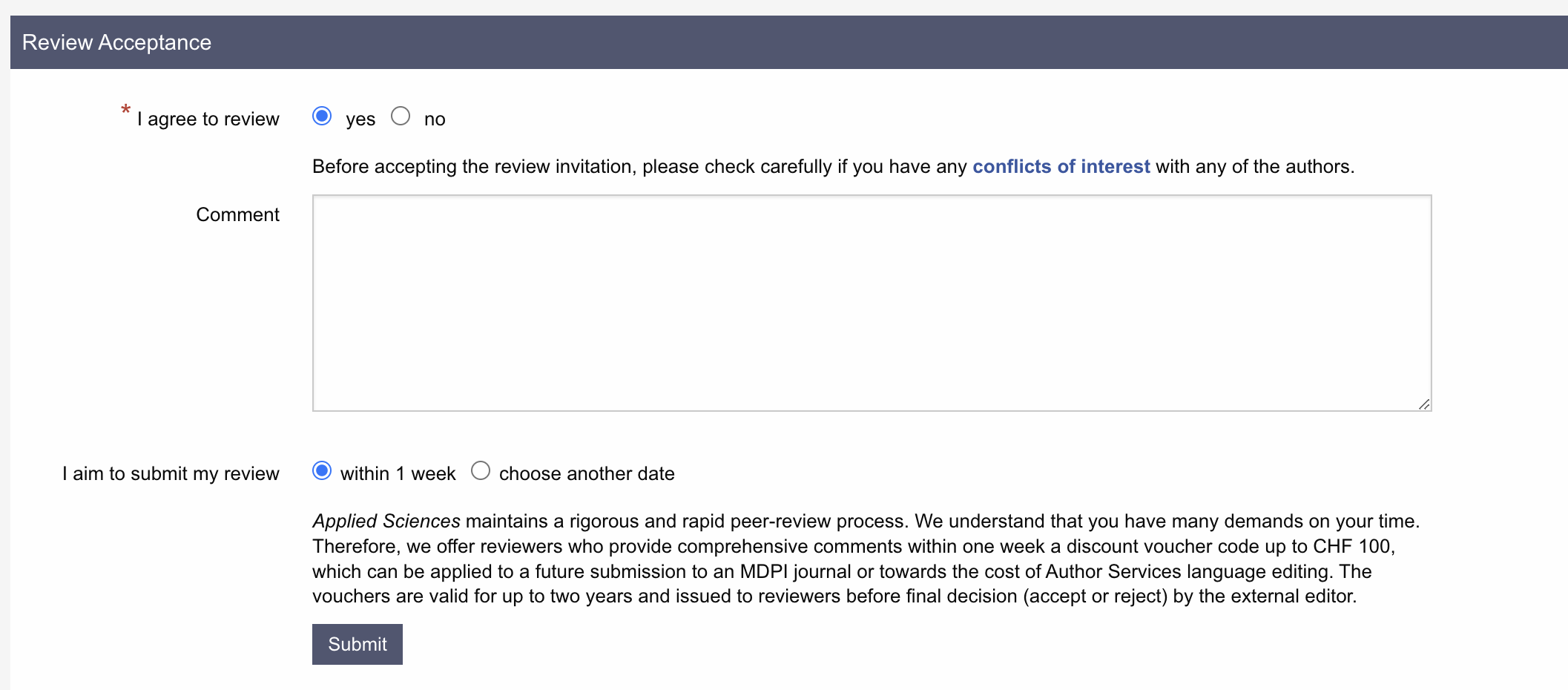The image size is (1568, 690).
Task: Click the Comment box resize handle
Action: click(x=1423, y=404)
